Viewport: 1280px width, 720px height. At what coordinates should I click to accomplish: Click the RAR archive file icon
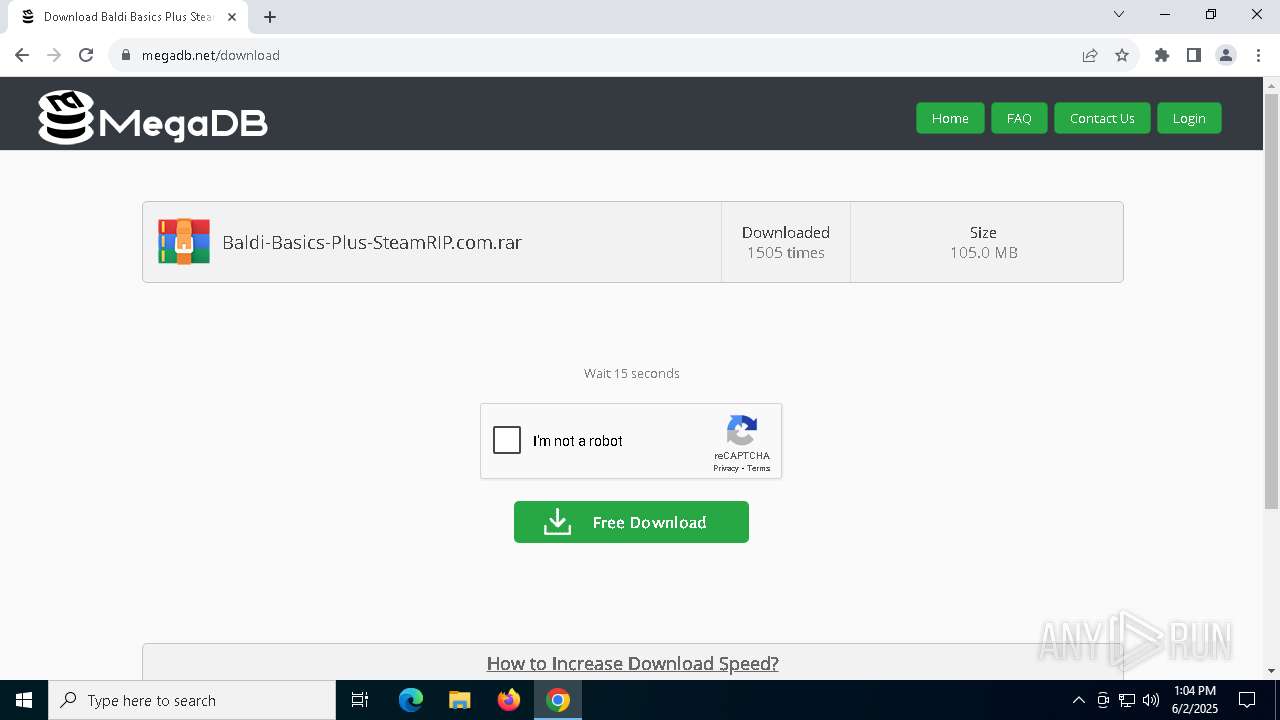[x=184, y=242]
